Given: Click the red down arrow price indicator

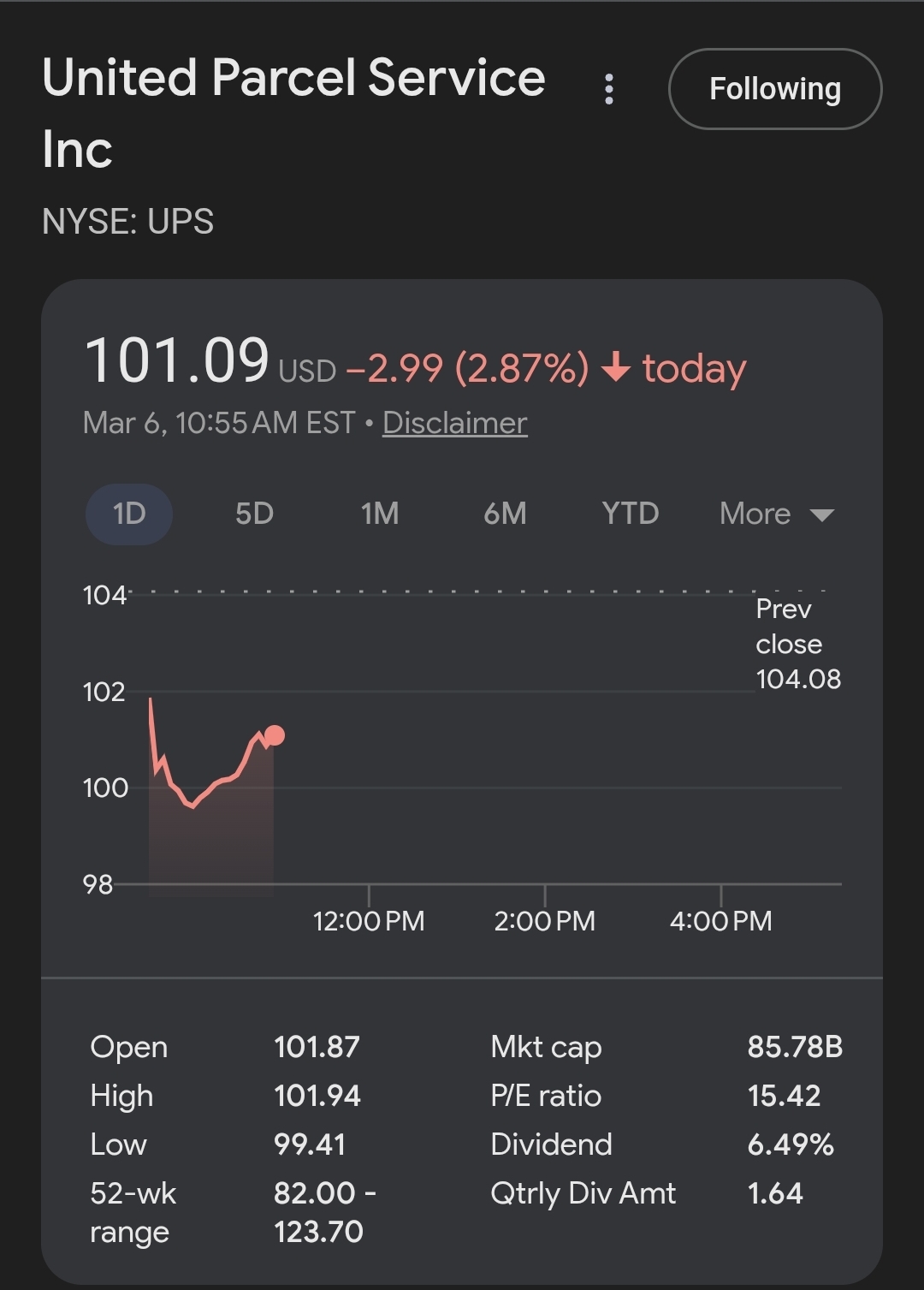Looking at the screenshot, I should [x=616, y=368].
